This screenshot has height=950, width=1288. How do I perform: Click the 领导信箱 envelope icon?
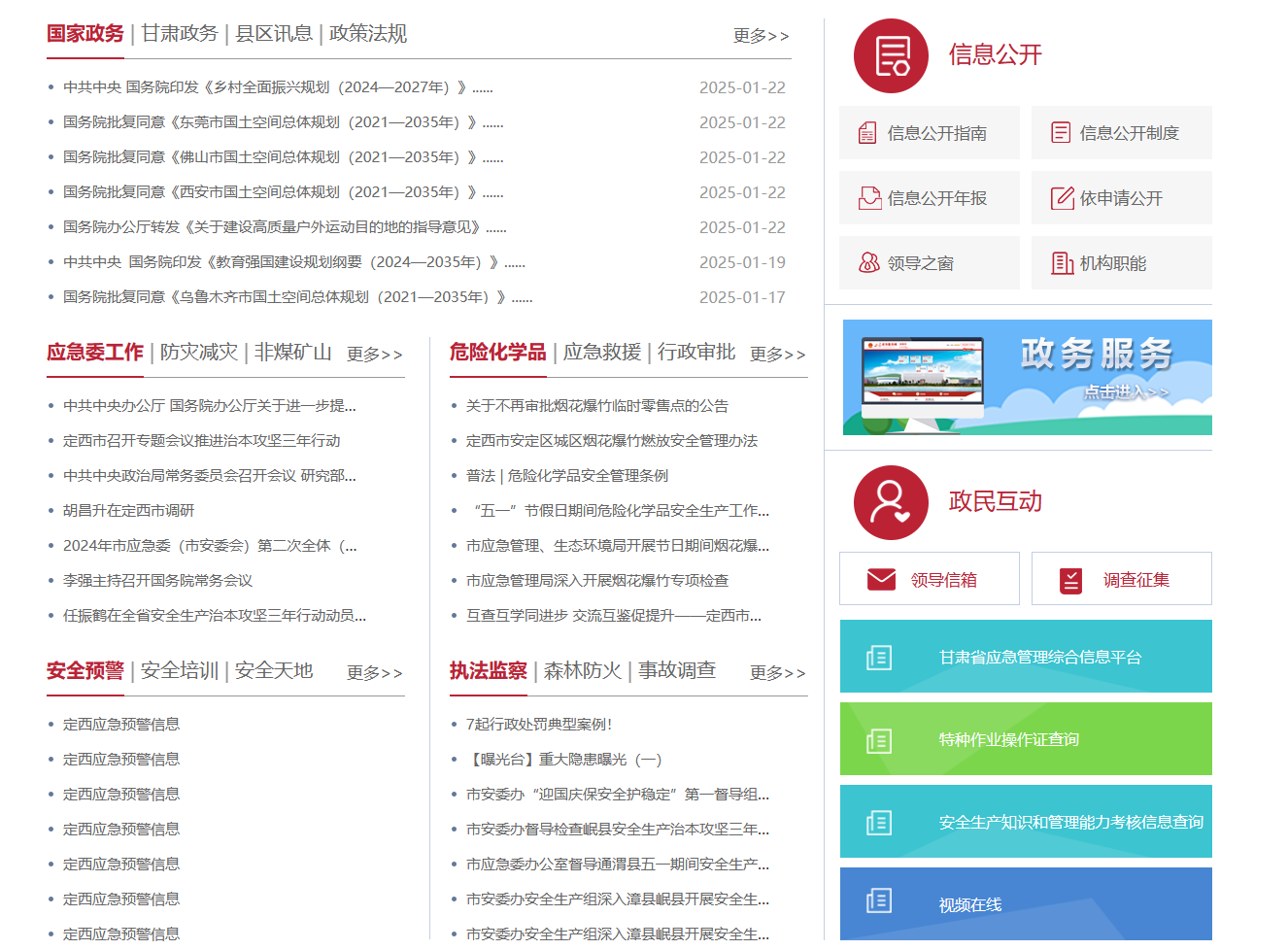point(880,578)
